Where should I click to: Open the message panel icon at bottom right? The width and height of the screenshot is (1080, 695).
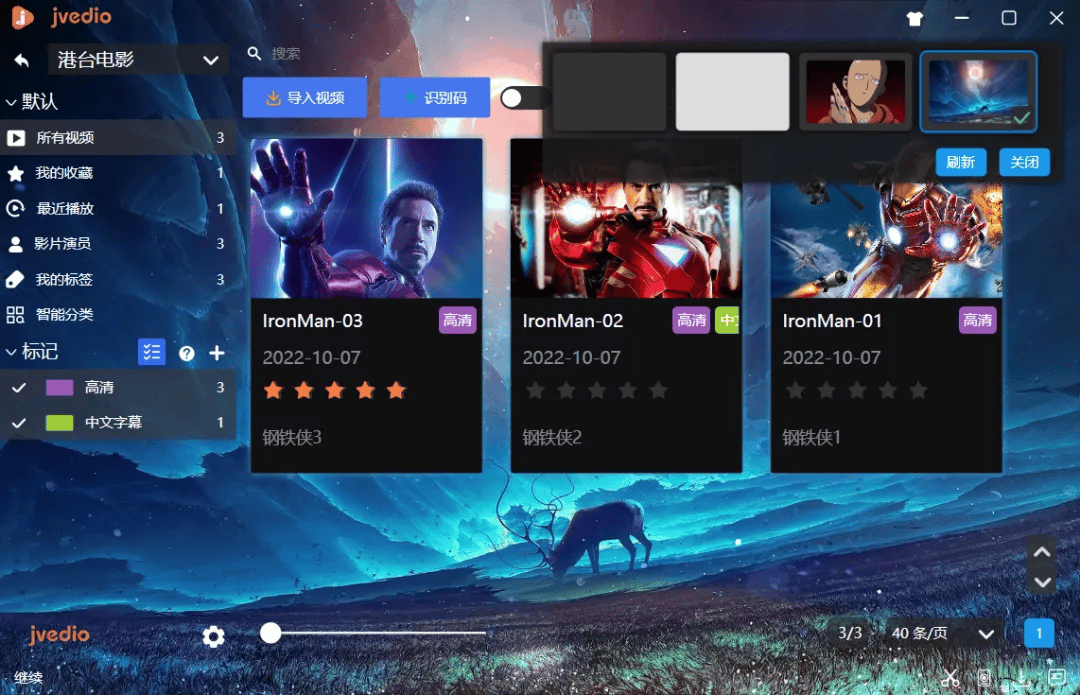click(x=1056, y=678)
